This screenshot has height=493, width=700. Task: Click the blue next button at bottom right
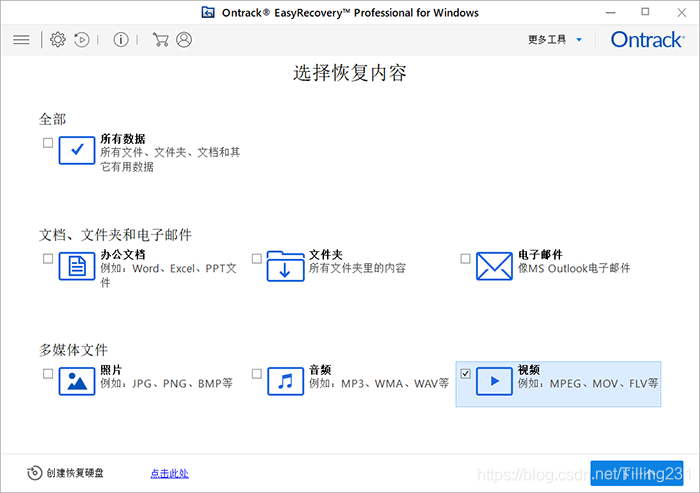tap(637, 473)
